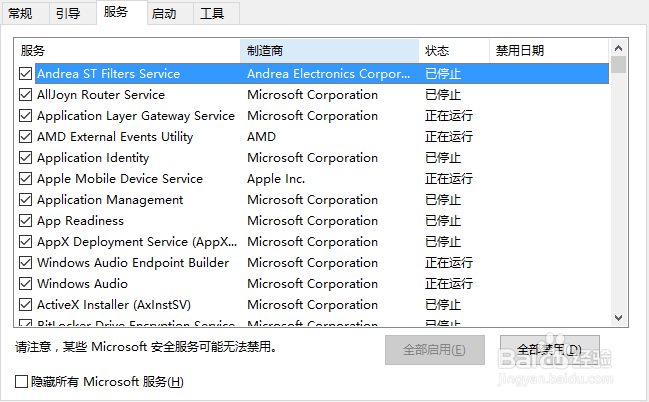Uncheck AllJoyn Router Service checkbox
The image size is (649, 402).
click(x=25, y=95)
